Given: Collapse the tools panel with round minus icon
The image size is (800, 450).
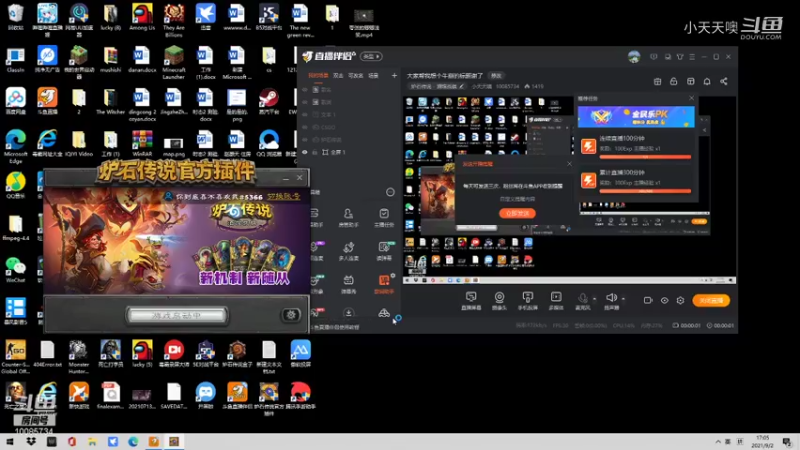Looking at the screenshot, I should [x=390, y=192].
